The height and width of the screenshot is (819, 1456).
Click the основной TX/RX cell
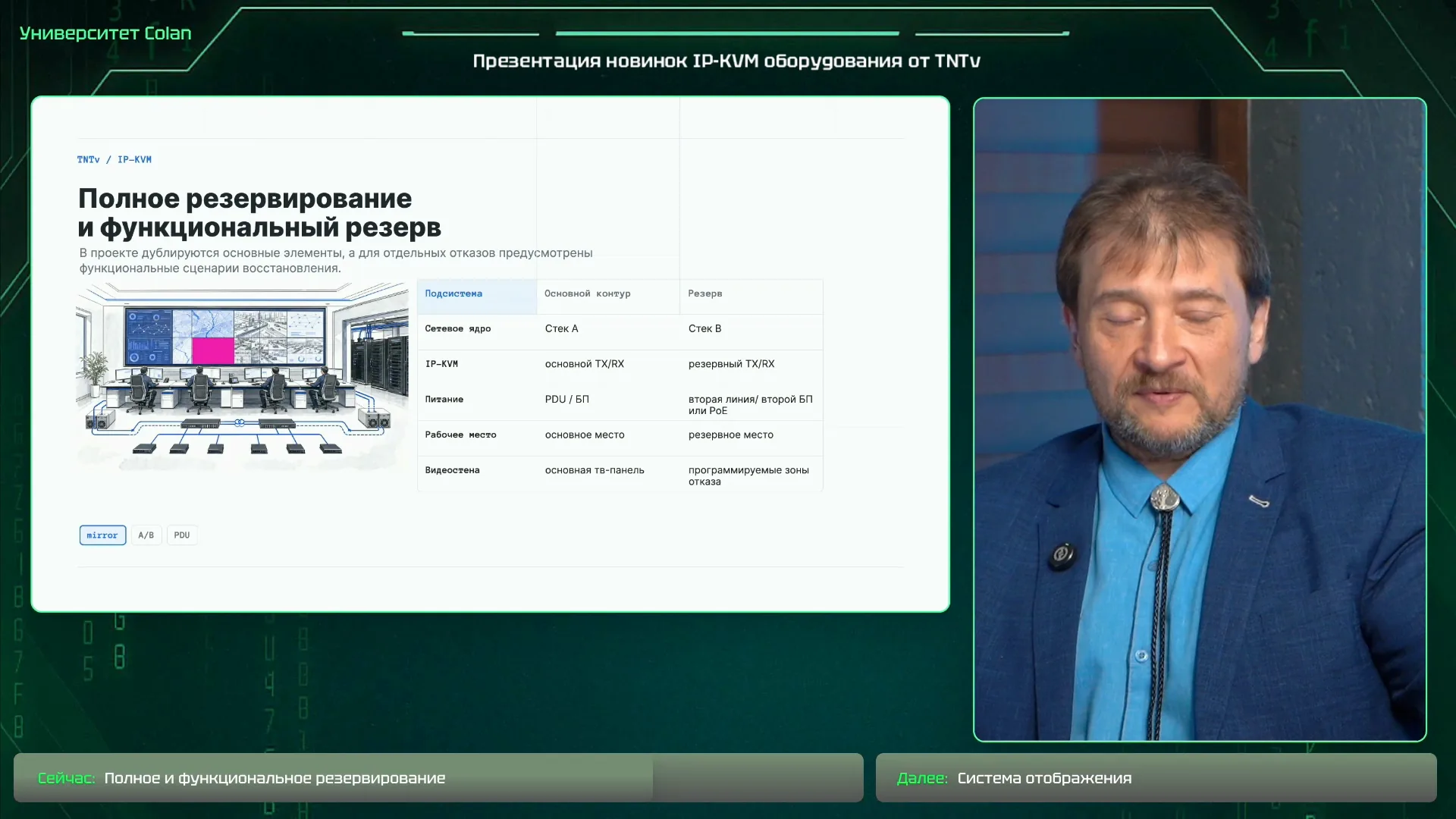pos(585,365)
